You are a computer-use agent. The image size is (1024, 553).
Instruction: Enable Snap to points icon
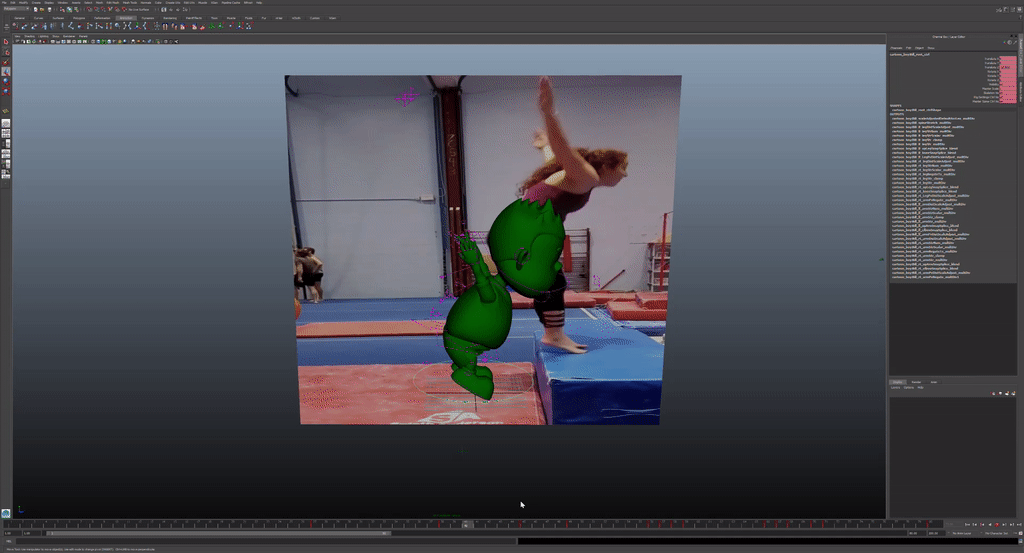pyautogui.click(x=103, y=9)
